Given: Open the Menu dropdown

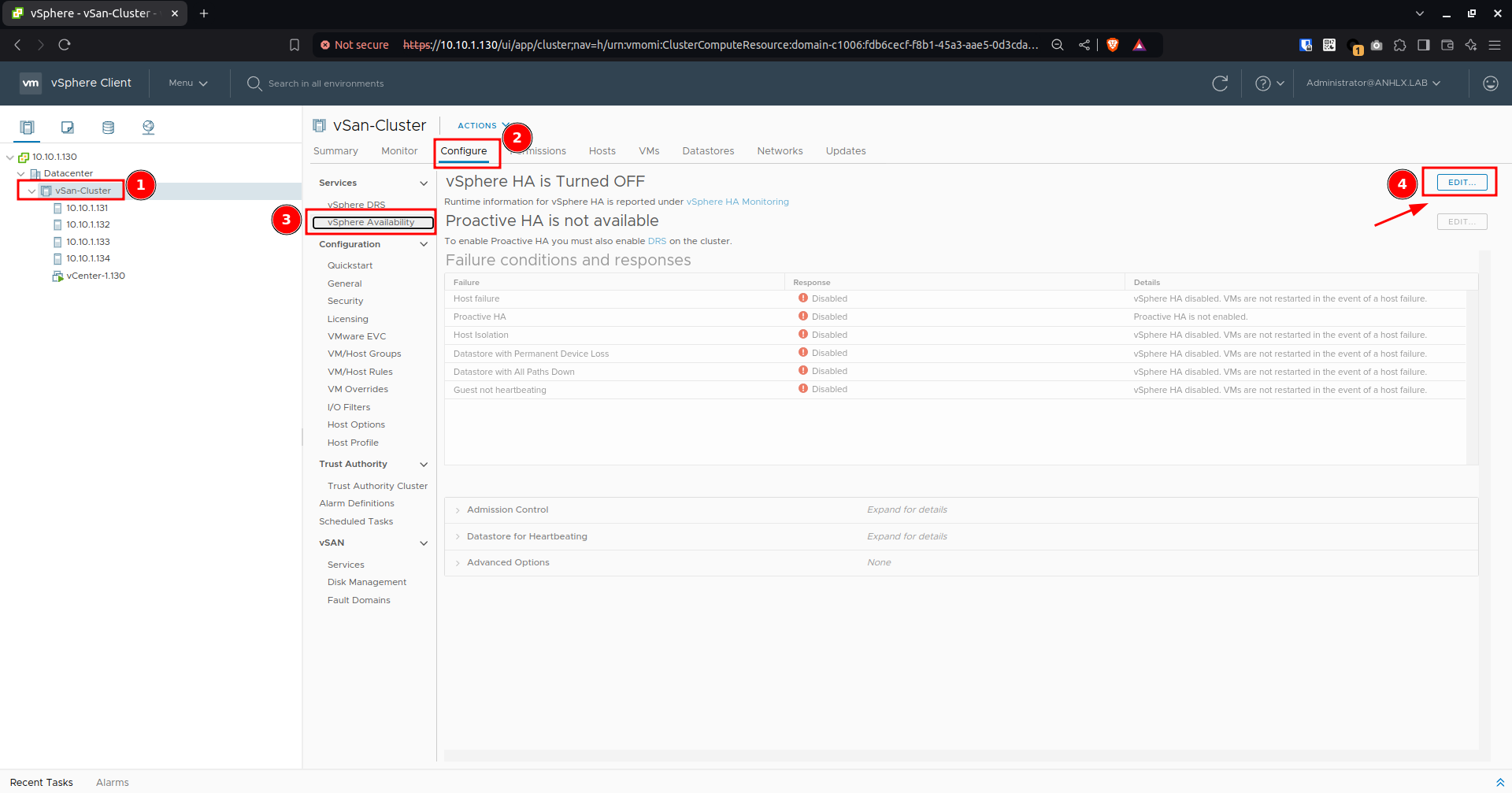Looking at the screenshot, I should [x=188, y=83].
